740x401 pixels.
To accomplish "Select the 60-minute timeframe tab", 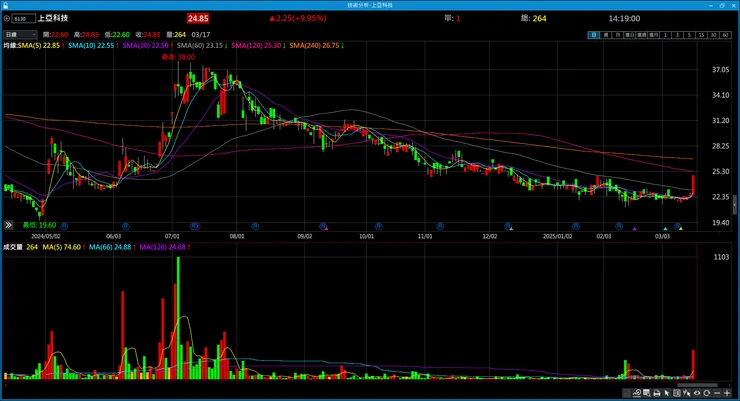I will coord(725,35).
